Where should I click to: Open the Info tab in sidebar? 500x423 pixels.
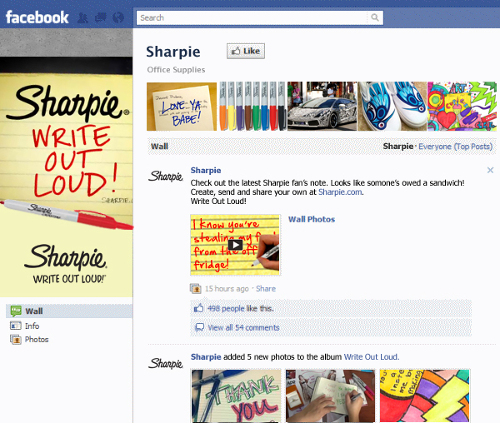click(32, 326)
